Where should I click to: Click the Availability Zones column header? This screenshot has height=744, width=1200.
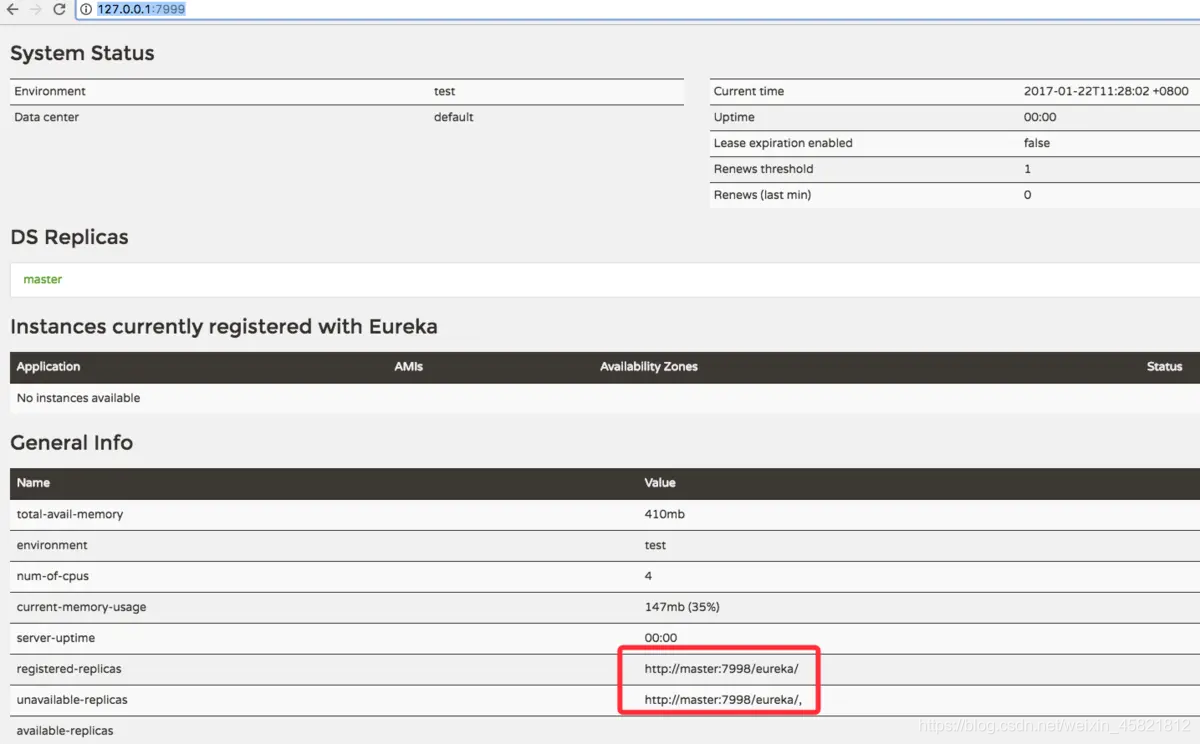pyautogui.click(x=649, y=367)
